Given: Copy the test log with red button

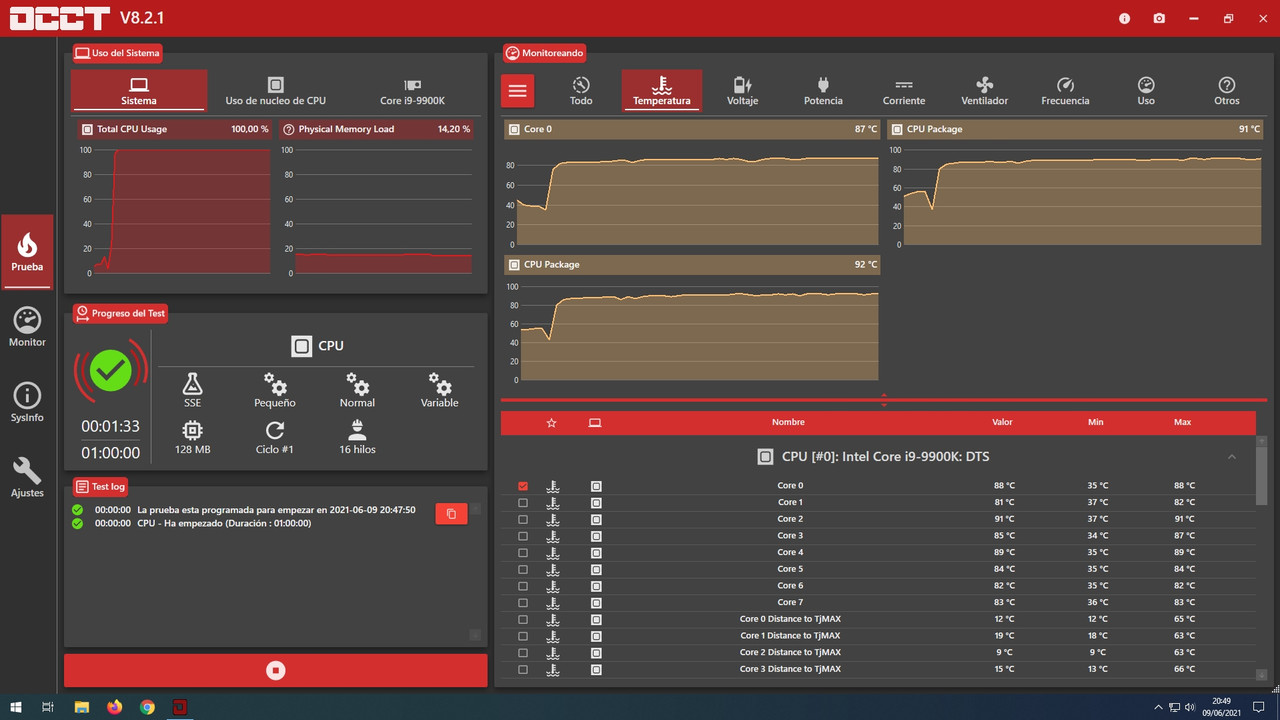Looking at the screenshot, I should tap(451, 513).
